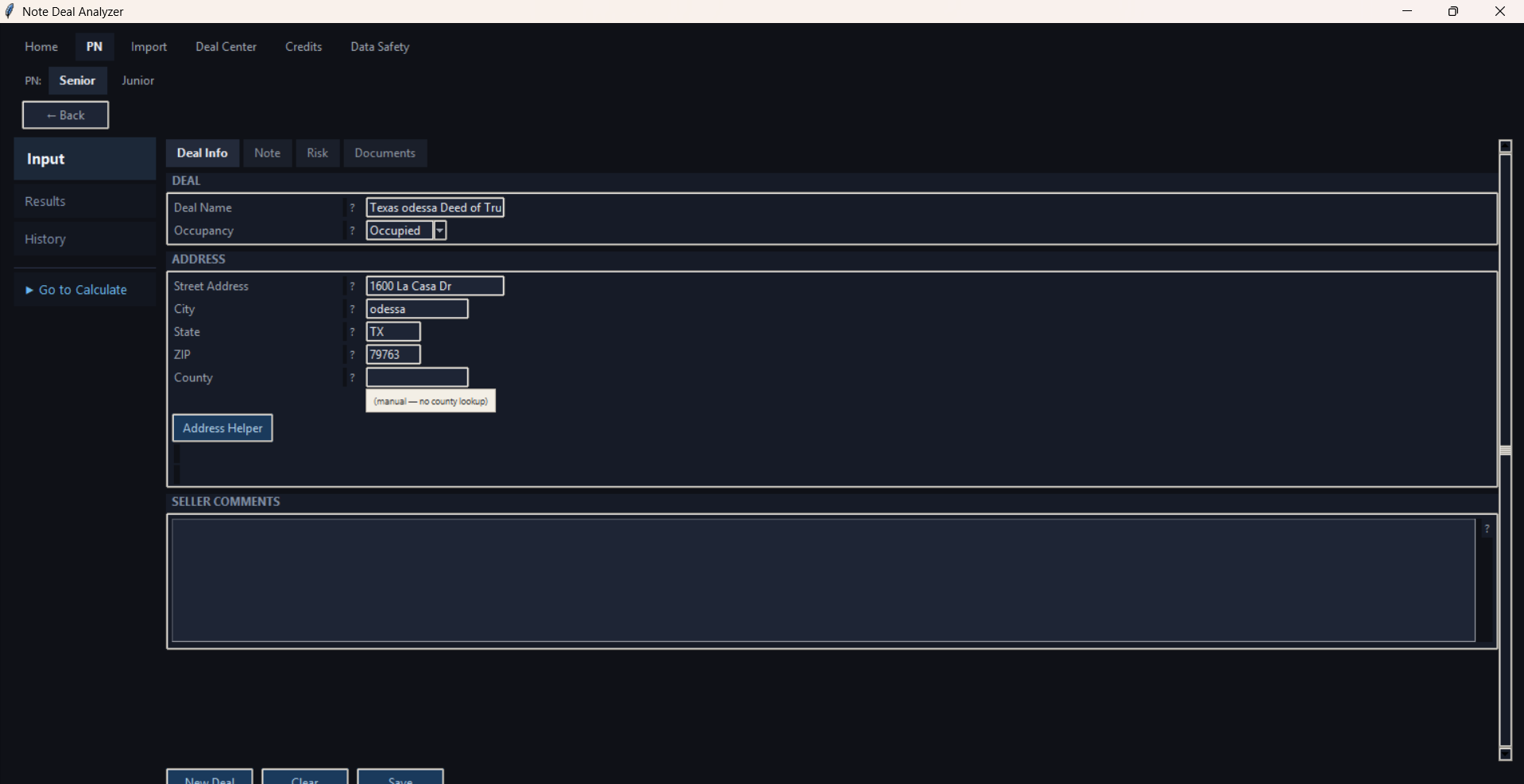
Task: Click the Back button
Action: [x=65, y=115]
